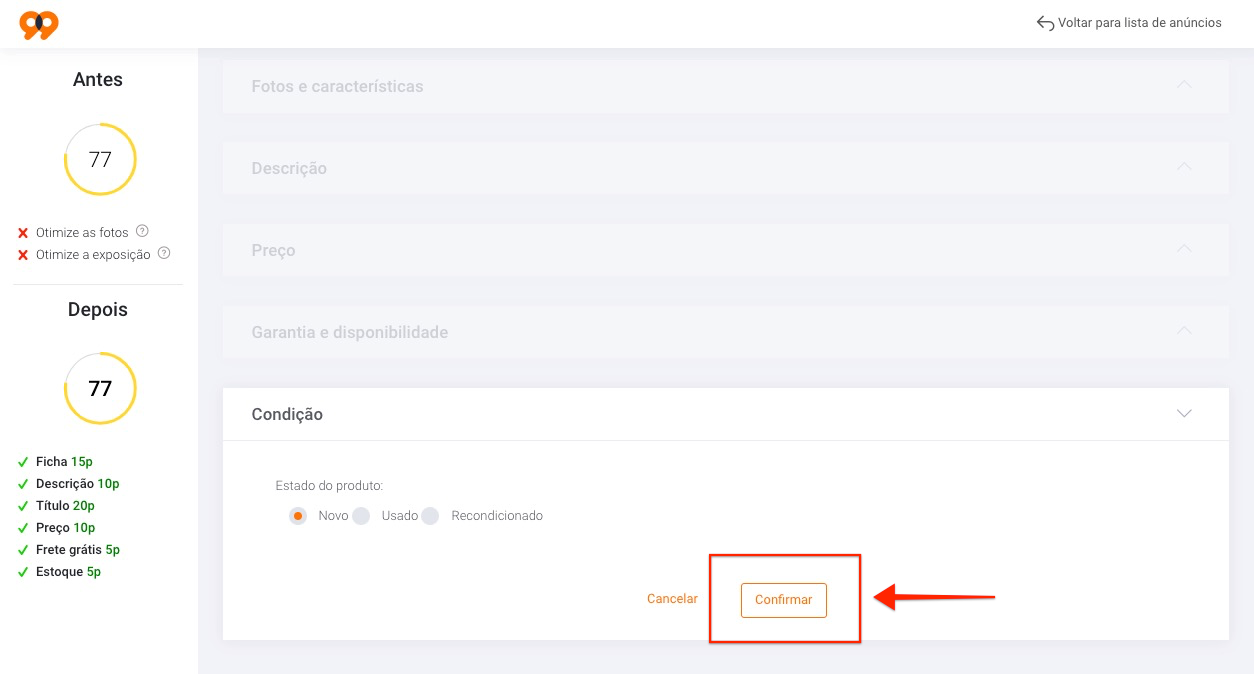Click the Cancelar link

(x=672, y=599)
